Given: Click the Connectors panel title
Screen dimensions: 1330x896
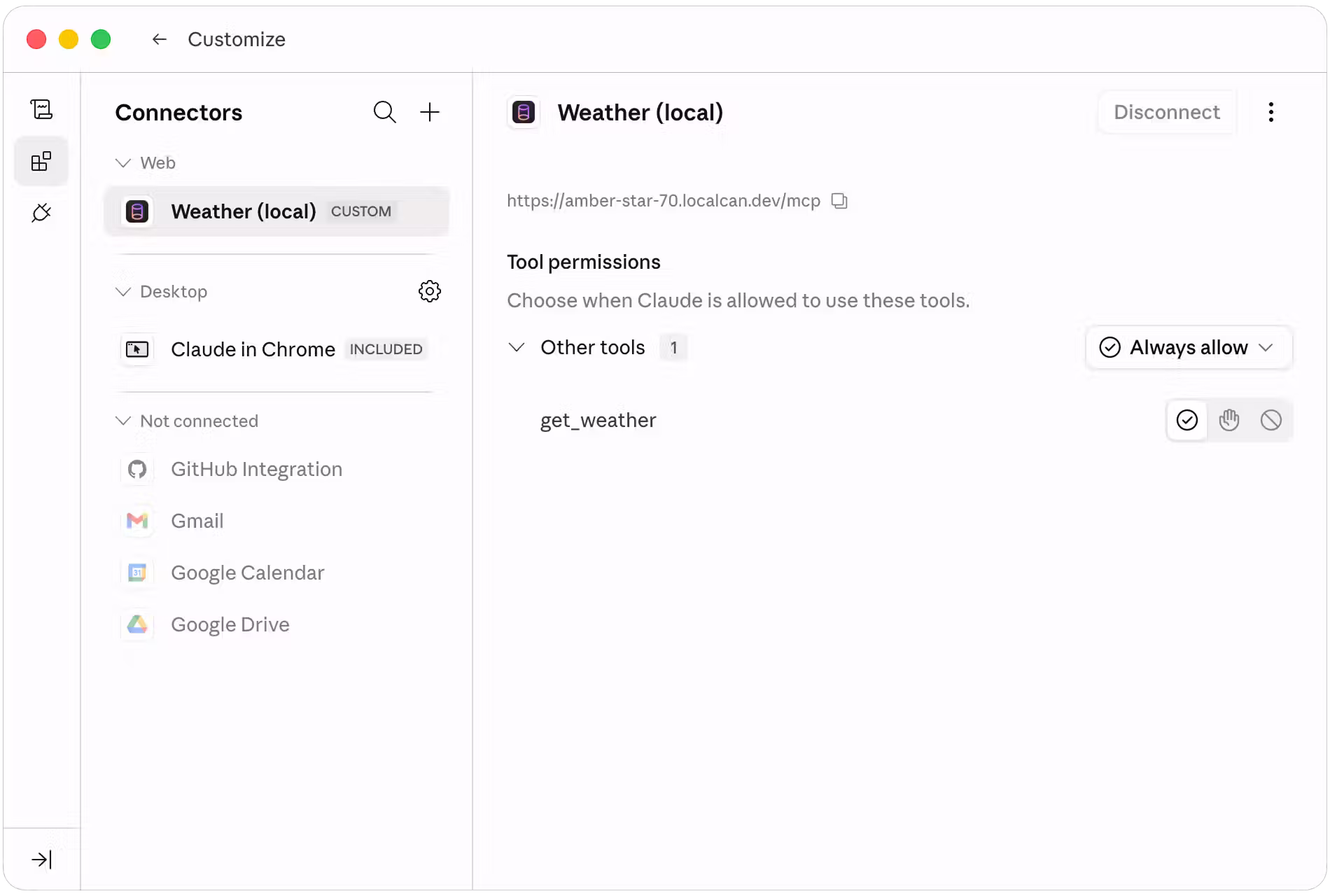Looking at the screenshot, I should [178, 113].
